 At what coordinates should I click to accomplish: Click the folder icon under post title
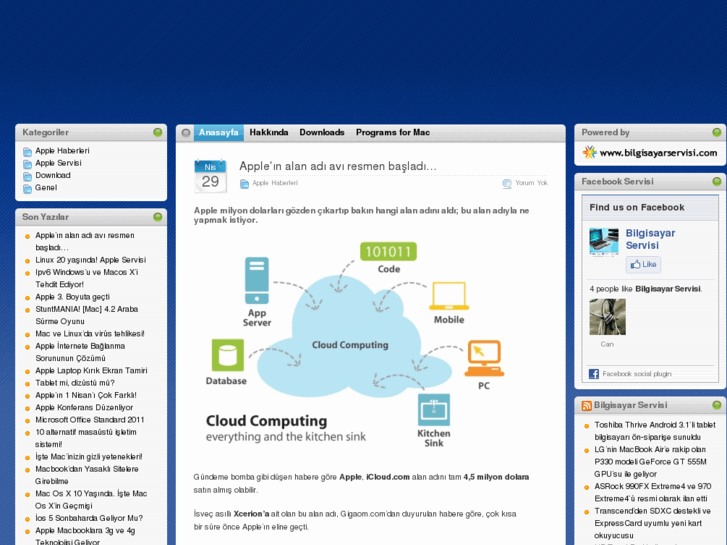pos(244,184)
